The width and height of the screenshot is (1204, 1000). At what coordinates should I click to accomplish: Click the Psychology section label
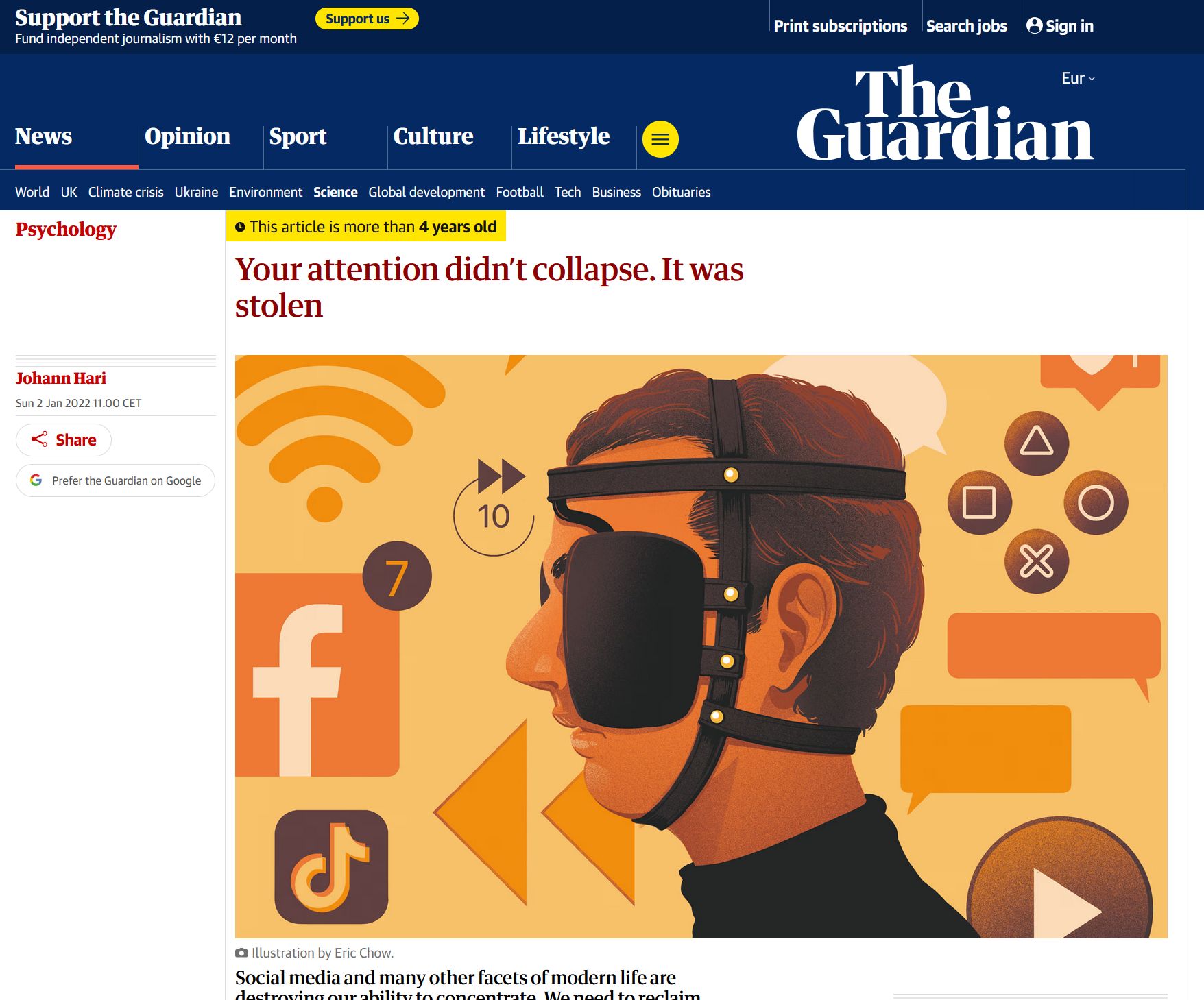(x=66, y=229)
